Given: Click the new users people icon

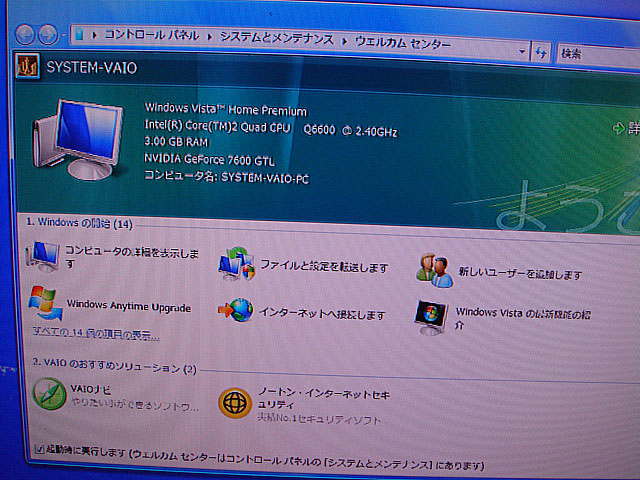Looking at the screenshot, I should (x=435, y=270).
